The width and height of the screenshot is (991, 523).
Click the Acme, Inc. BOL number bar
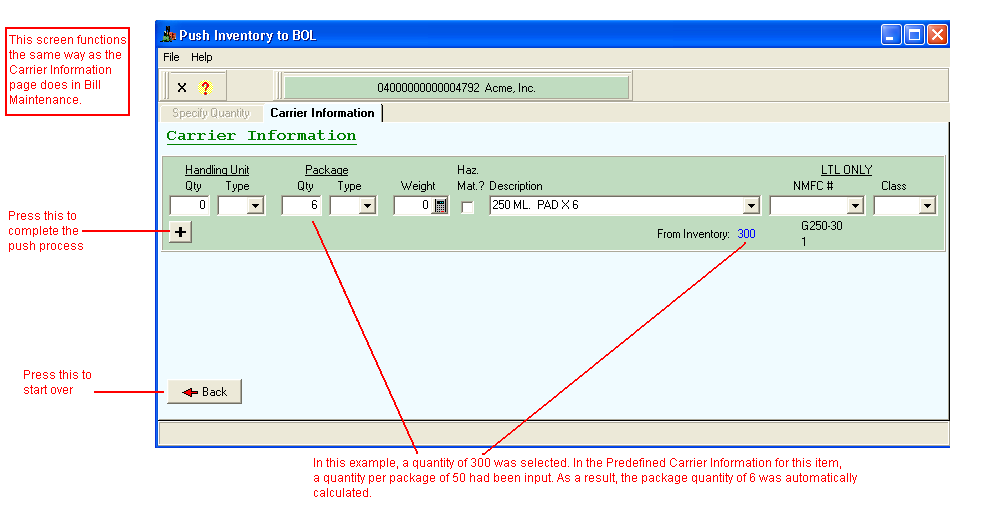click(x=456, y=88)
